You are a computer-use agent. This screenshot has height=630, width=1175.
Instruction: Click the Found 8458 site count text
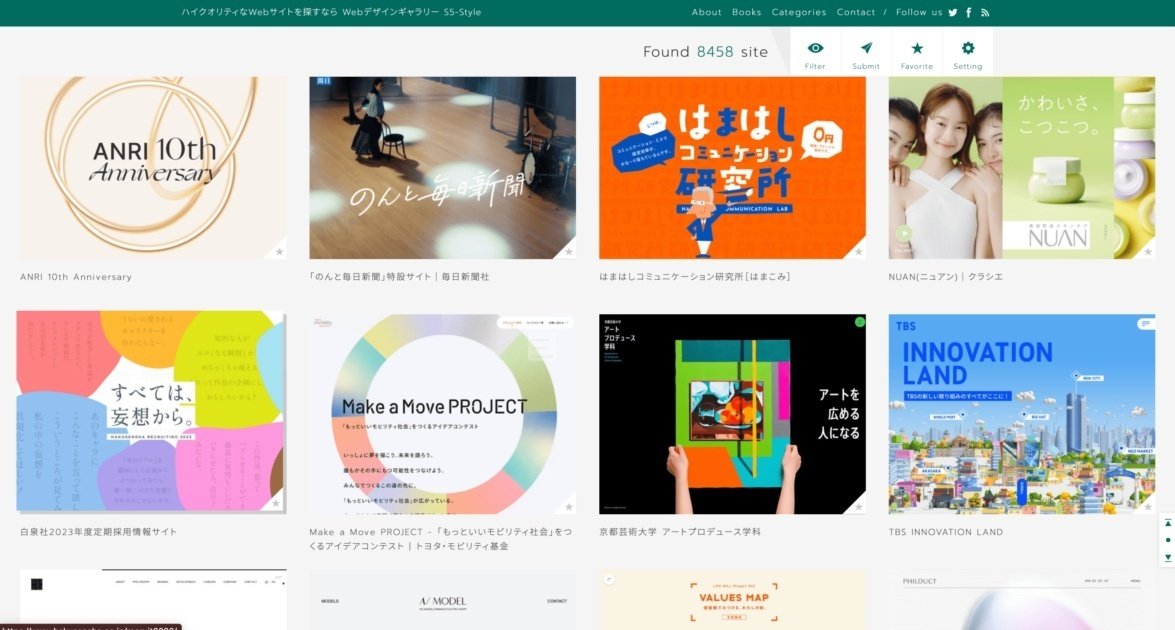[705, 52]
